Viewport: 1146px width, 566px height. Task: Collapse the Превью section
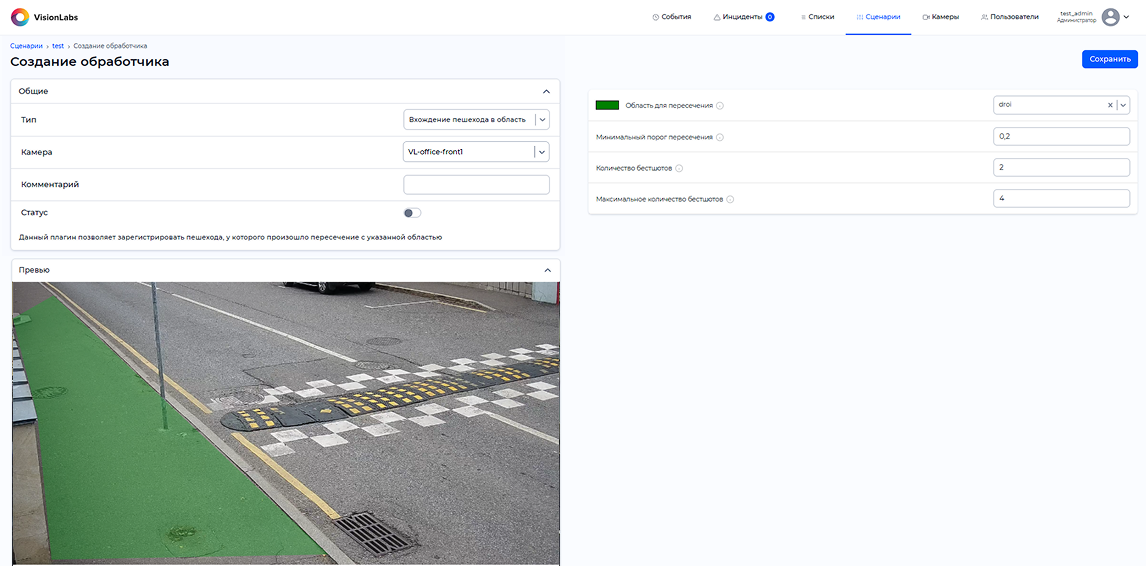(547, 270)
